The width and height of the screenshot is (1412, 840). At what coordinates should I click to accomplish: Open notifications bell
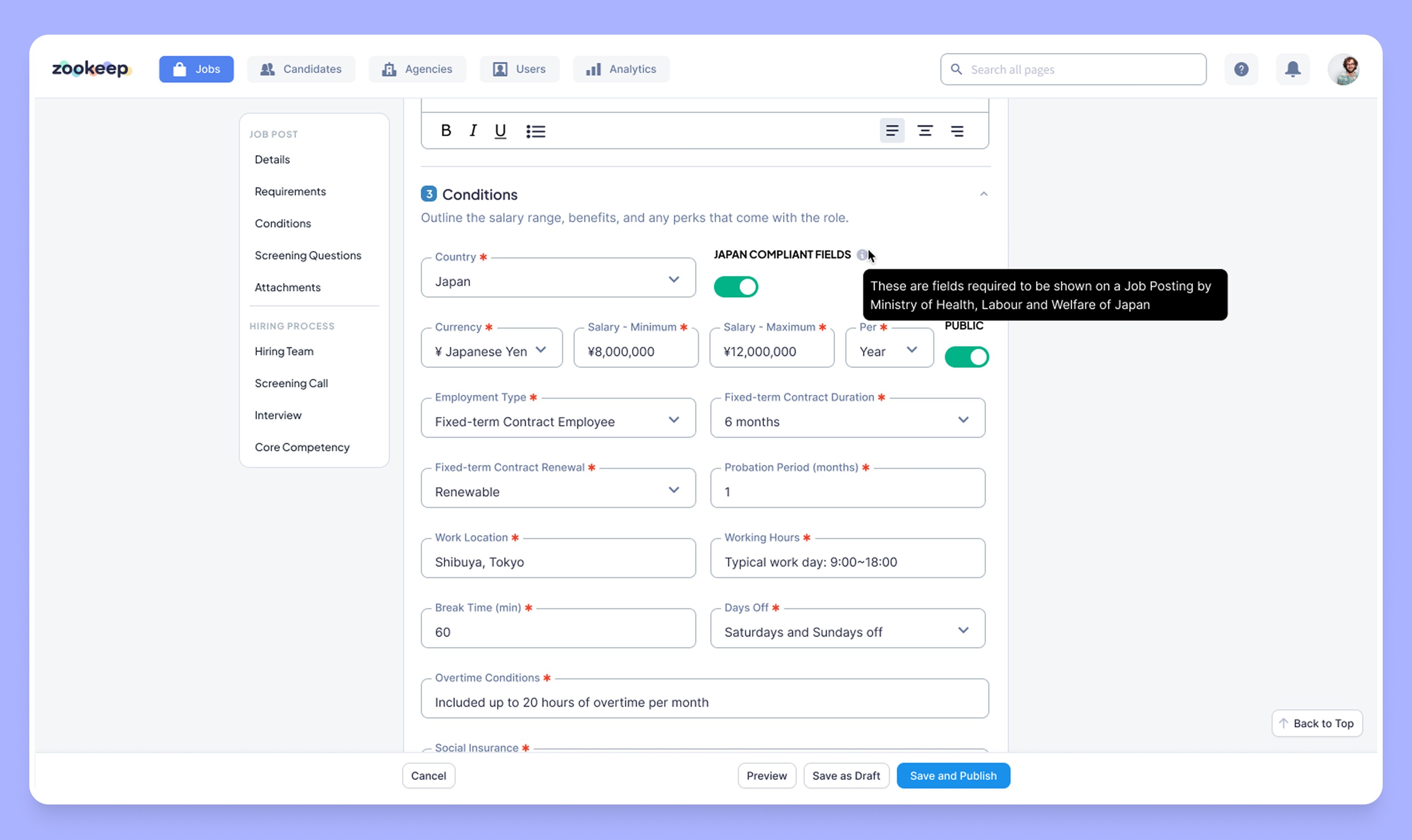tap(1293, 69)
